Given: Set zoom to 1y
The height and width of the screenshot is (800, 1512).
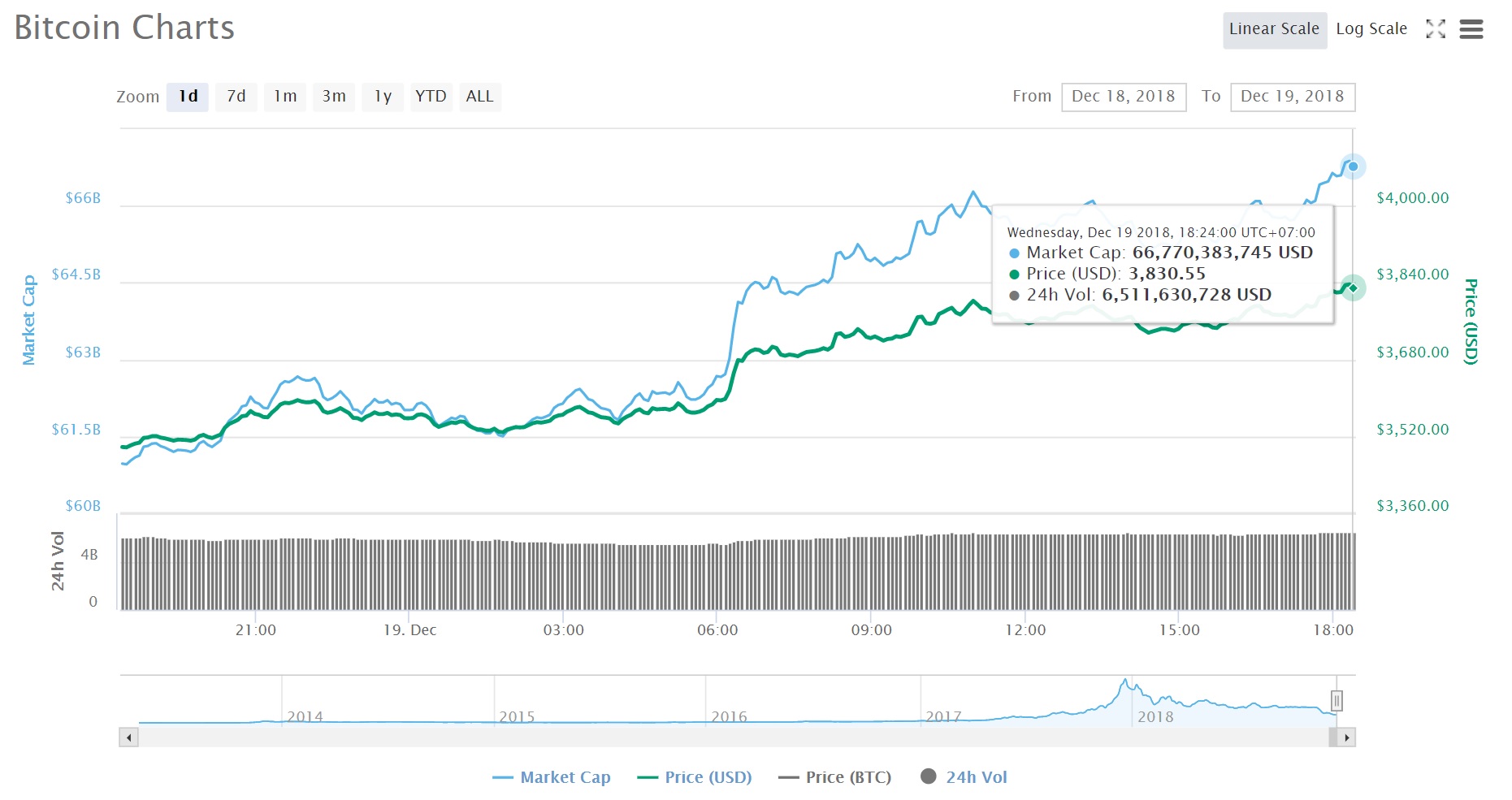Looking at the screenshot, I should click(x=383, y=97).
